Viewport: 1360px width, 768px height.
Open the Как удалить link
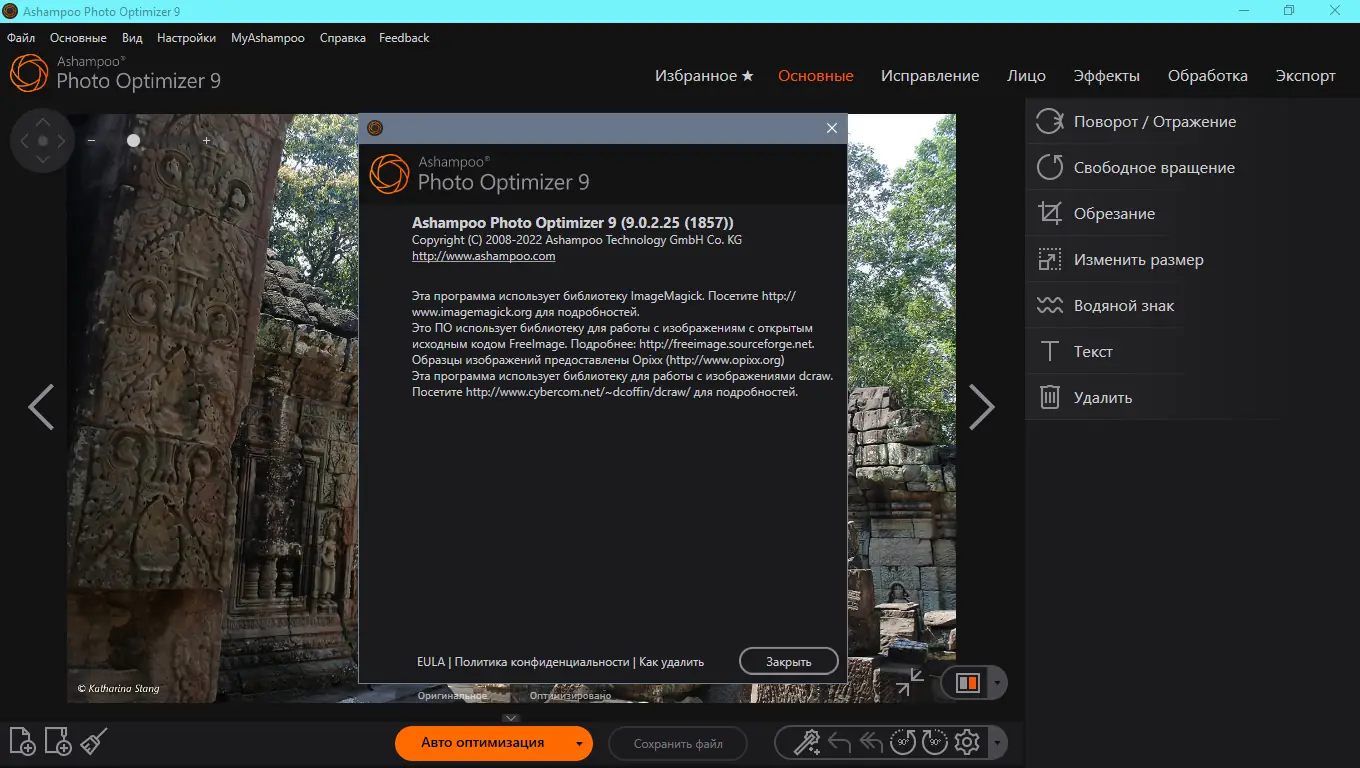tap(672, 662)
